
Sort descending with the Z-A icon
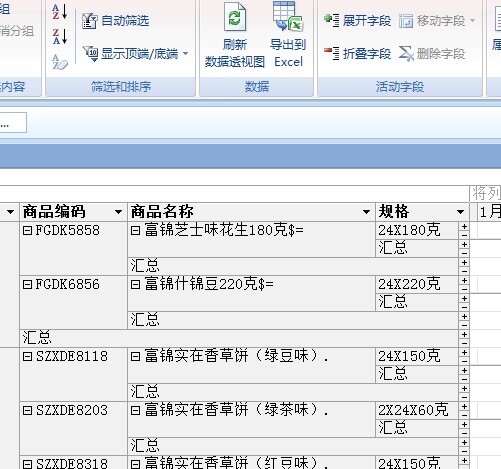tap(60, 36)
